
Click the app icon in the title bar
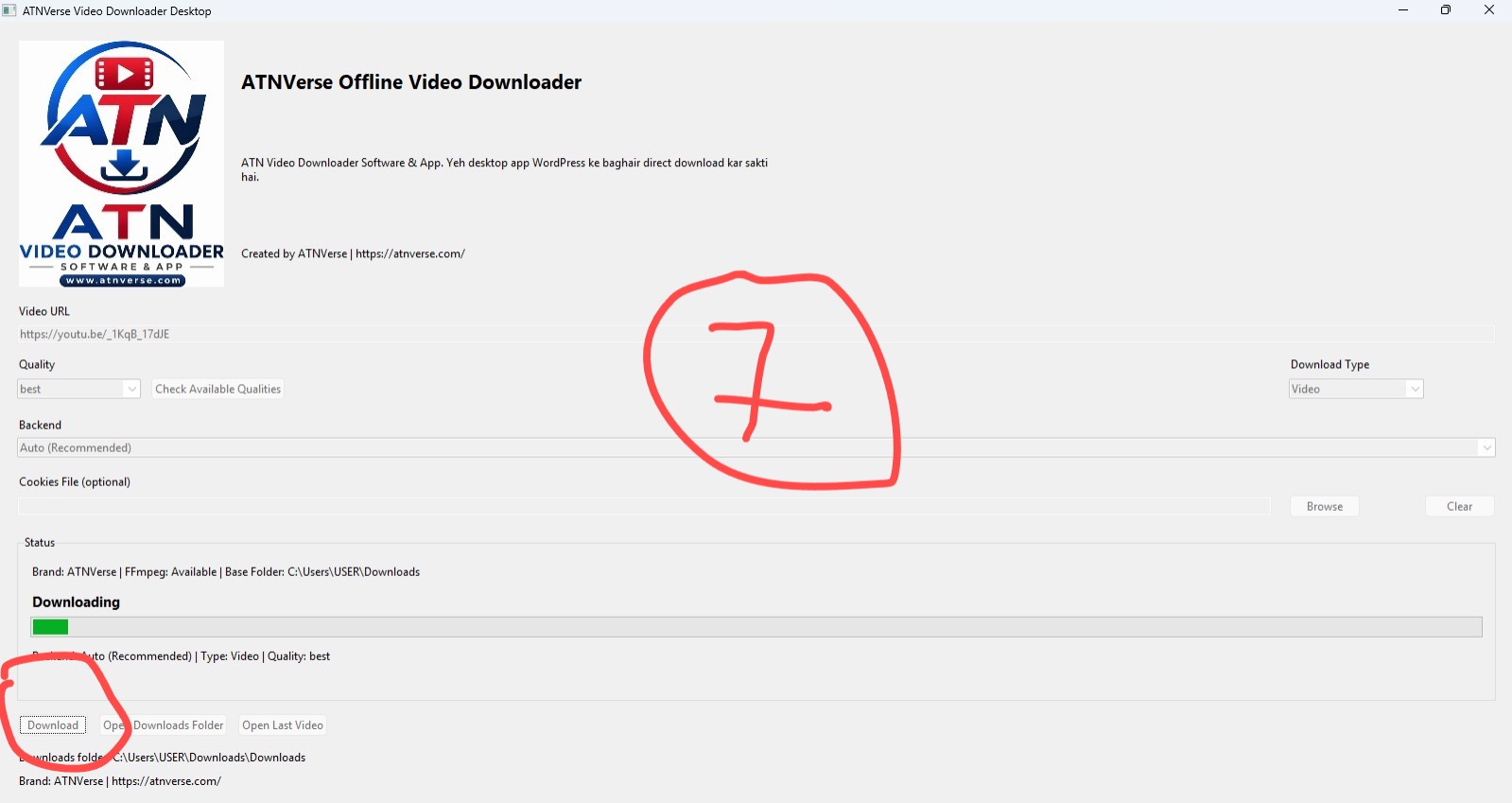click(9, 10)
